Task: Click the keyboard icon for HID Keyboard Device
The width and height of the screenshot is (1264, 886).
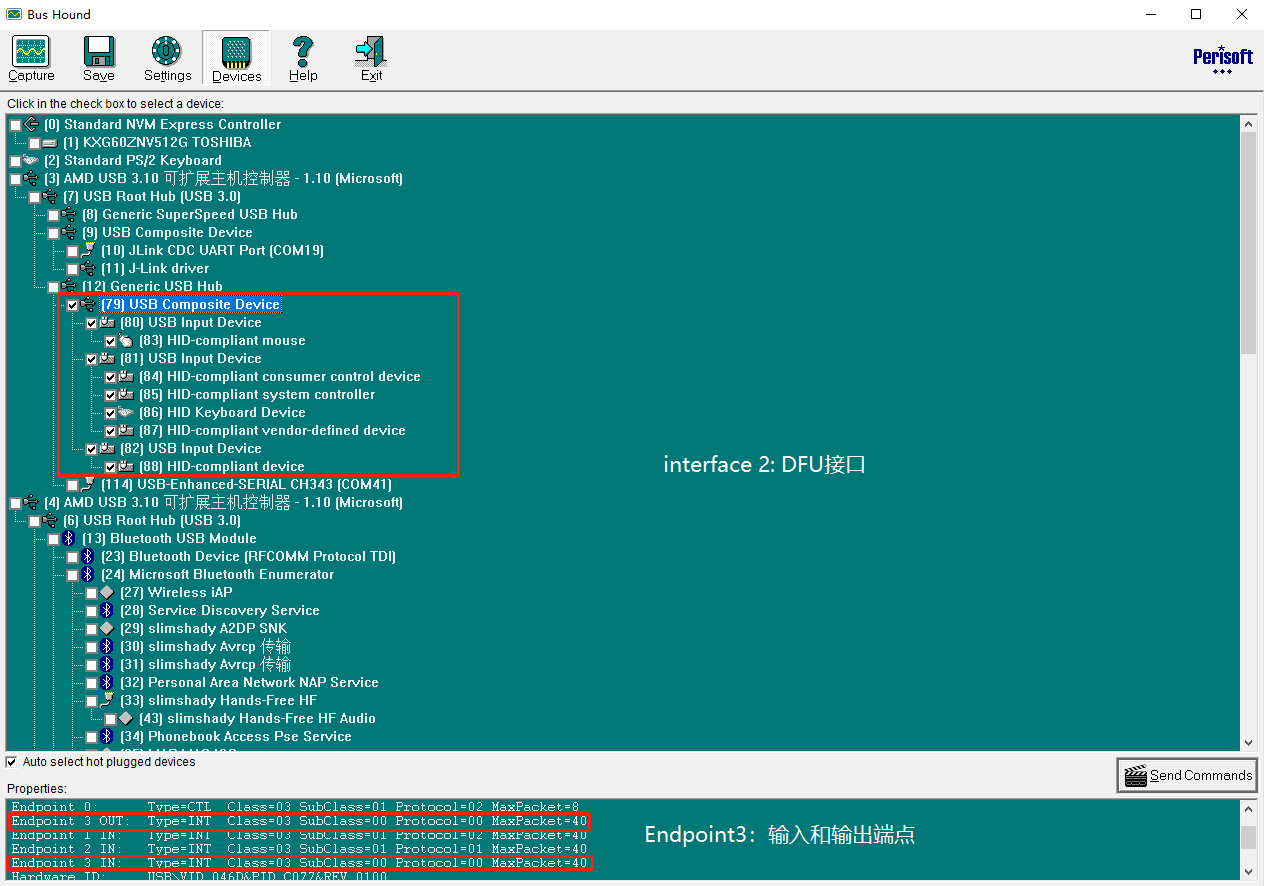Action: click(x=127, y=412)
